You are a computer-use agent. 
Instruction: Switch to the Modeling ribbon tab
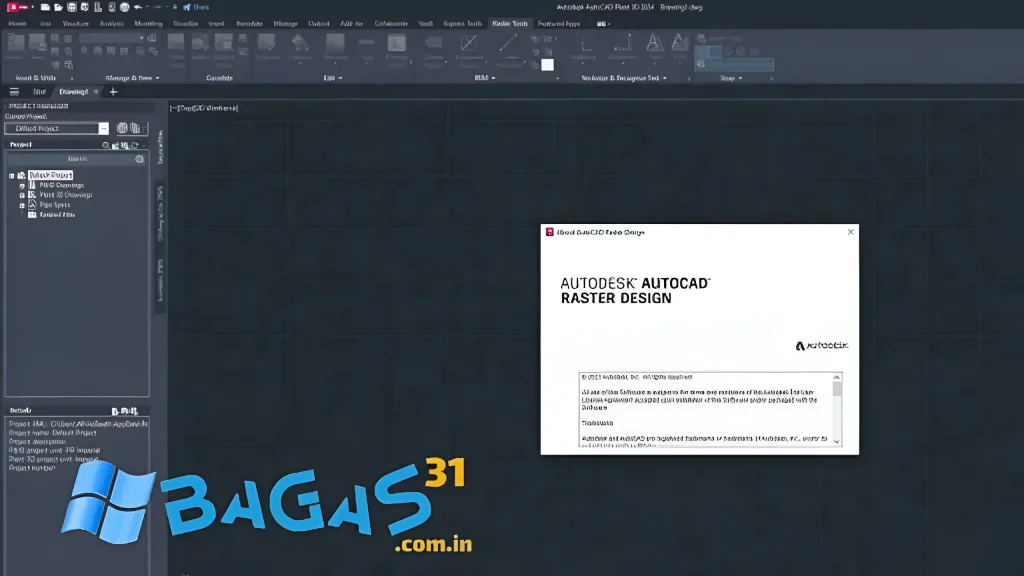click(148, 24)
